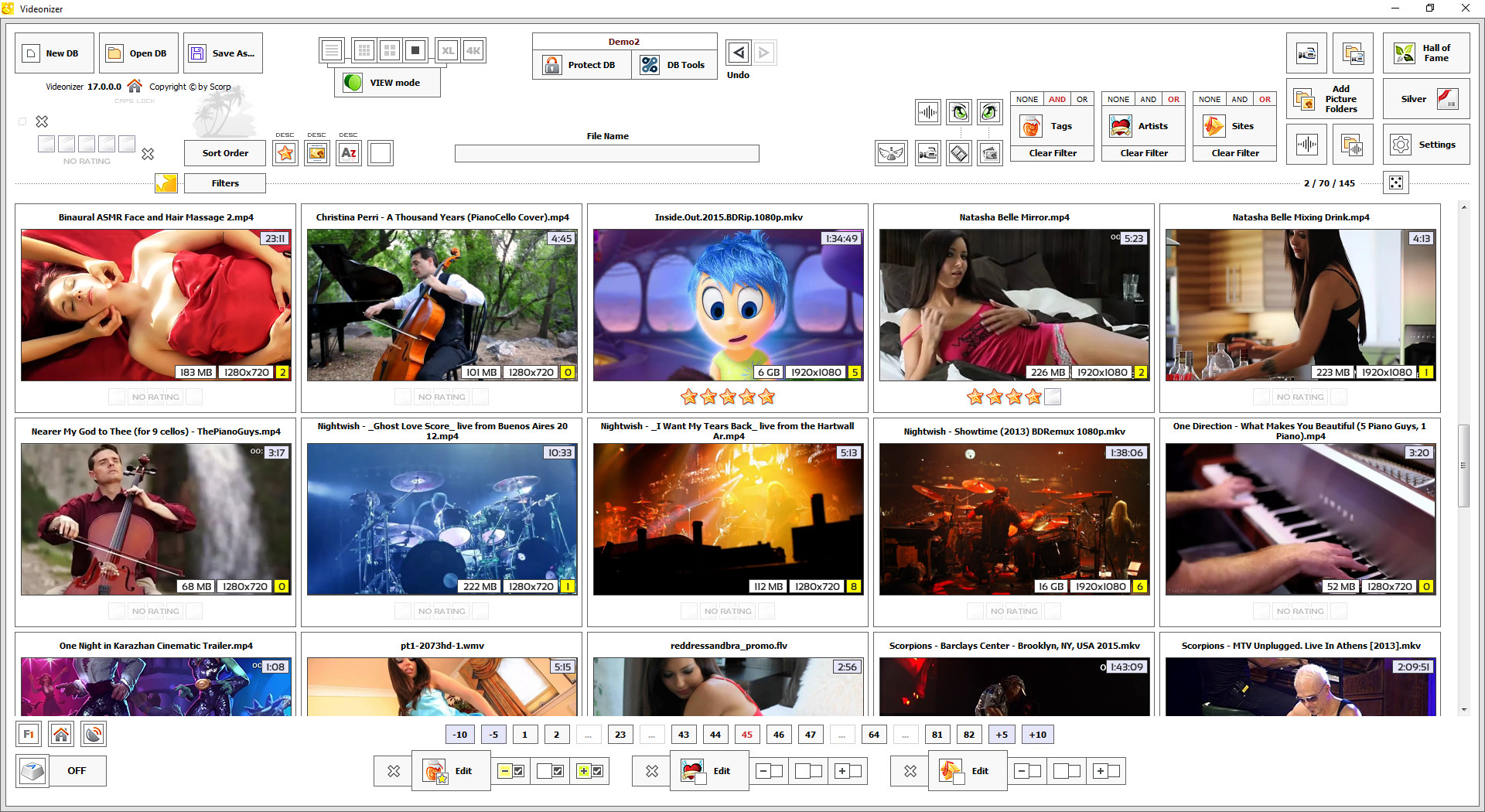1485x812 pixels.
Task: Click the yellow filter arrow icon
Action: tap(166, 183)
